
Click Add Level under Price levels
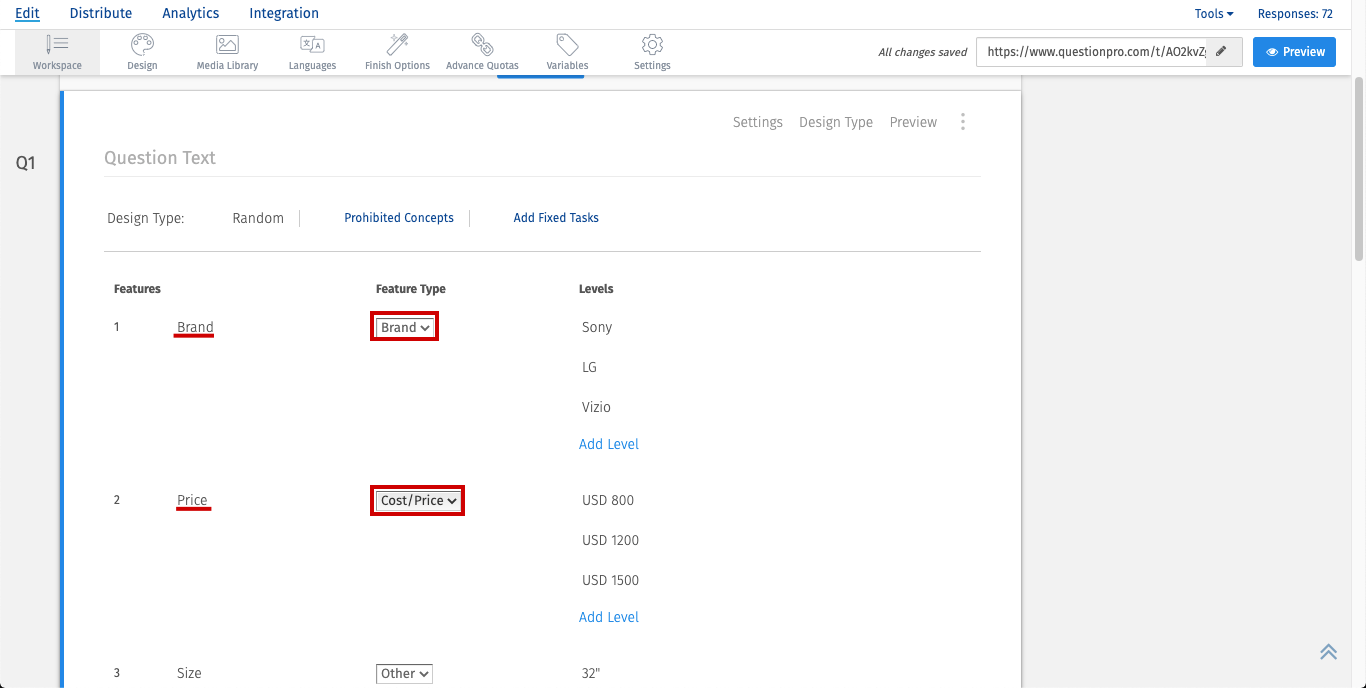[609, 617]
